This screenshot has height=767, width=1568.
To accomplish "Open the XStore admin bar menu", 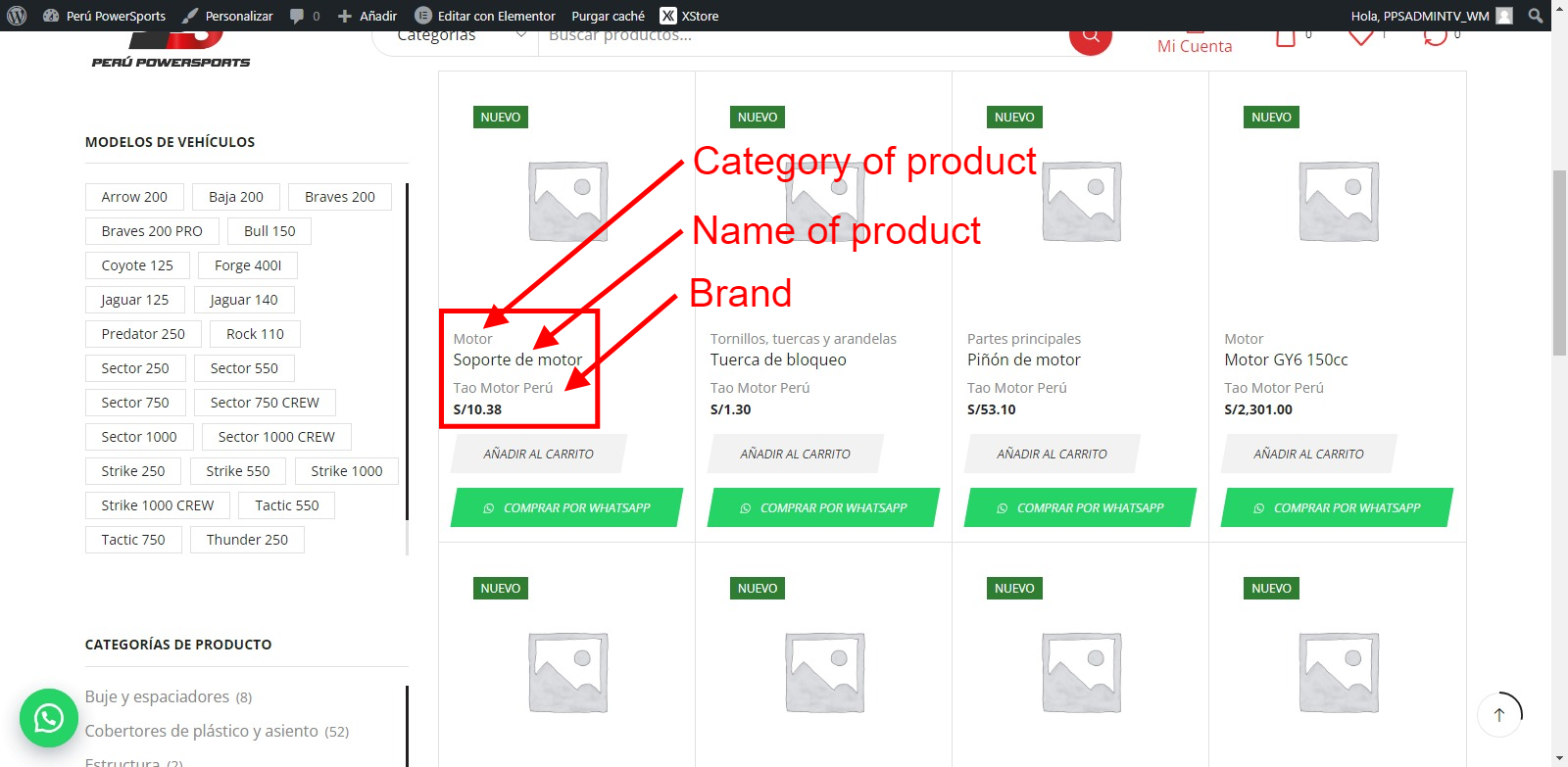I will tap(689, 16).
